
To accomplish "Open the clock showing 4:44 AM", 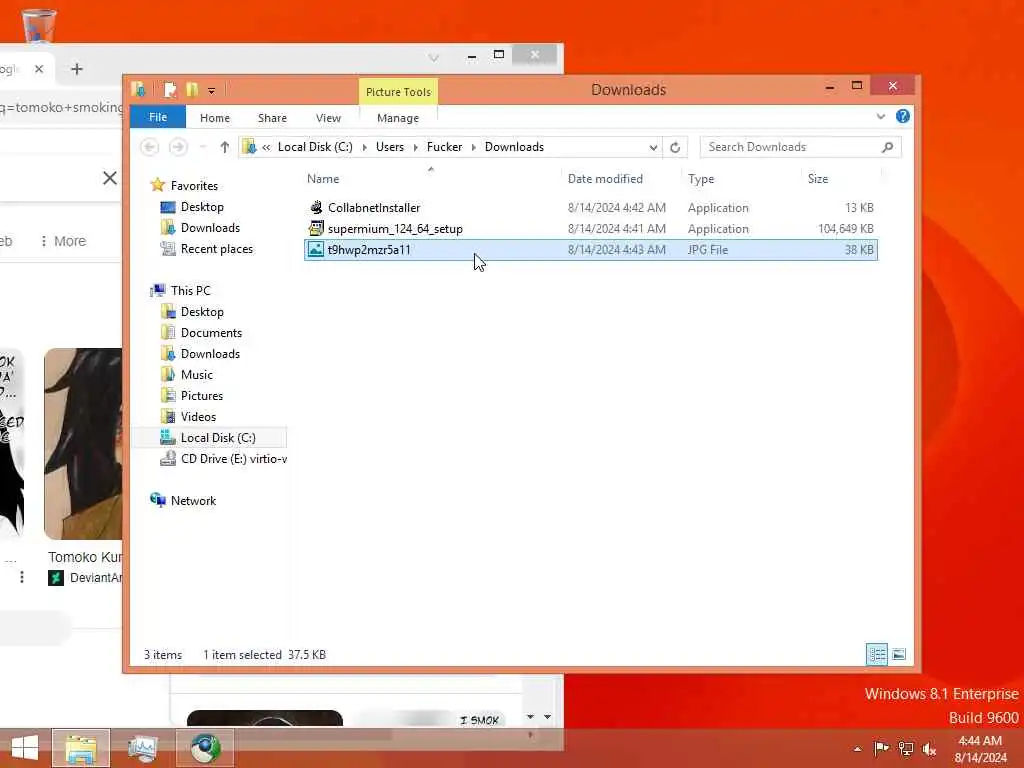I will tap(980, 749).
